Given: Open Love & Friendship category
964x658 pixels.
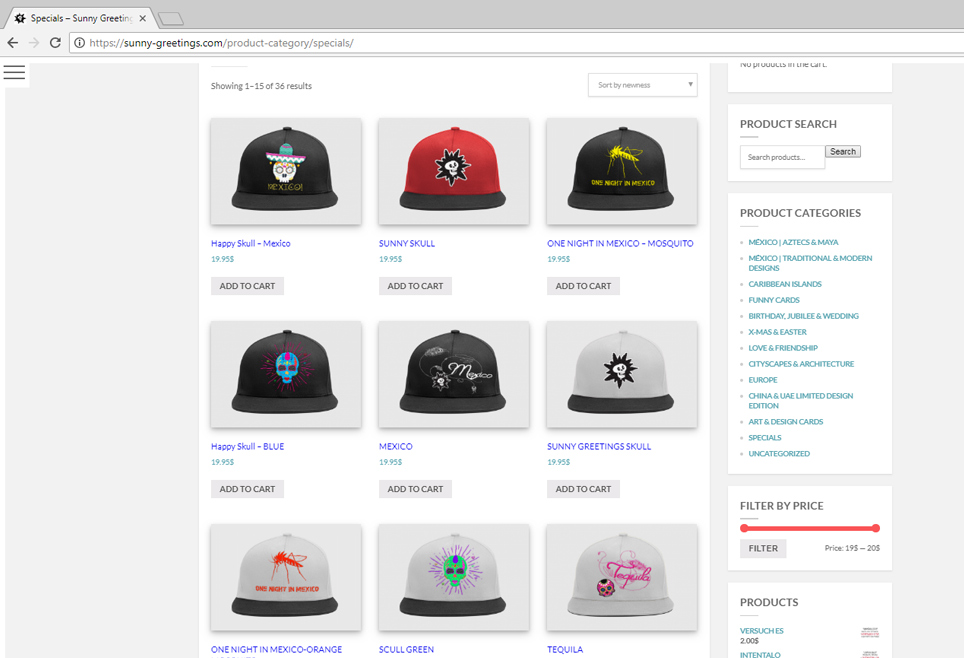Looking at the screenshot, I should 783,348.
